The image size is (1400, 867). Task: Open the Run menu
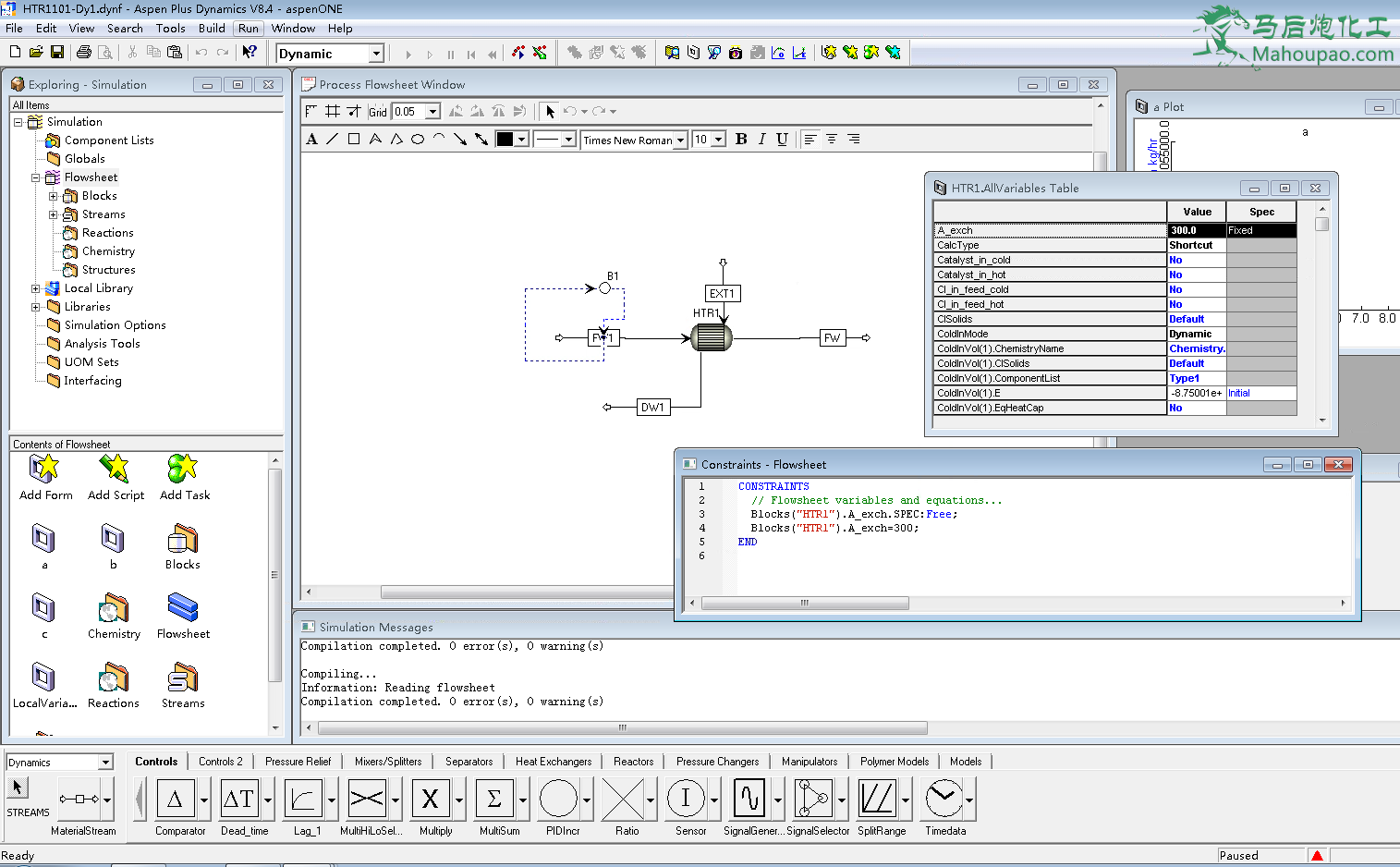click(249, 29)
